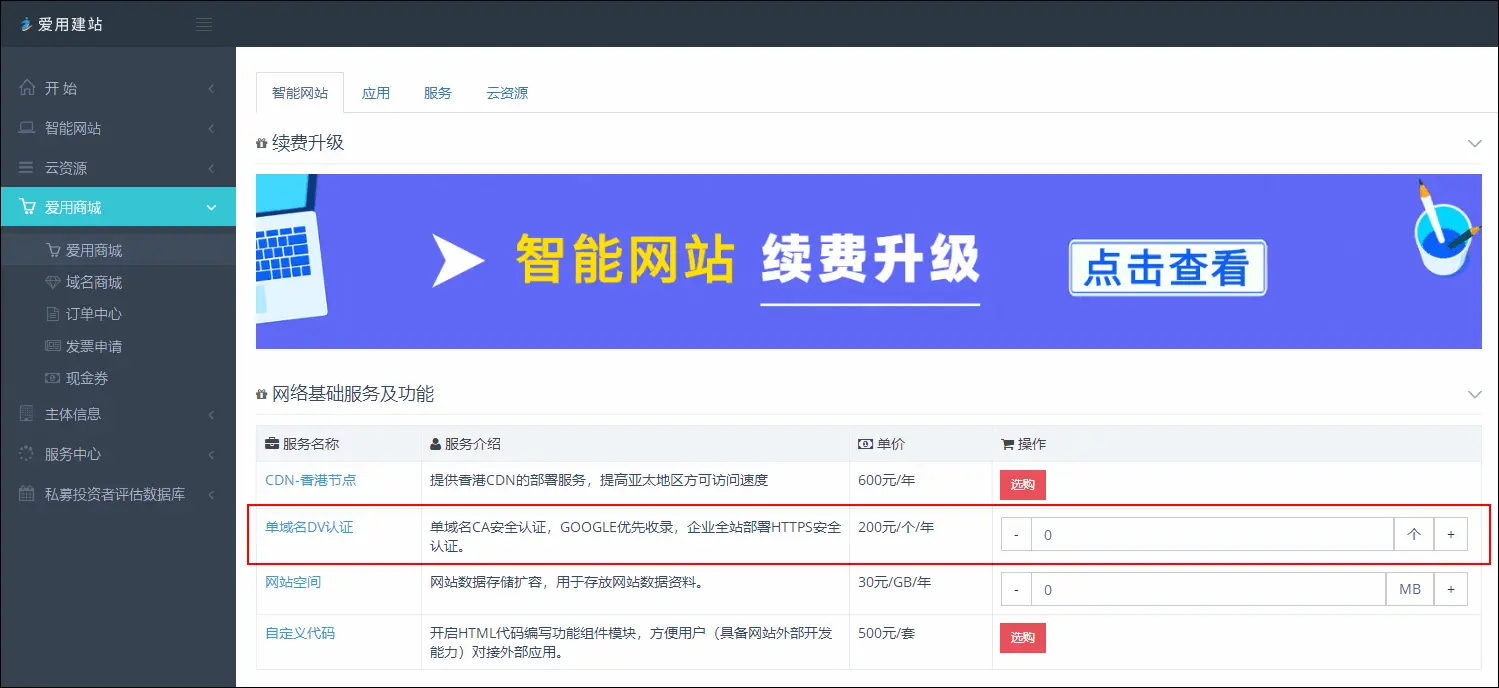Collapse the 网络基础服务及功能 panel chevron
Viewport: 1499px width, 688px height.
pyautogui.click(x=1474, y=394)
